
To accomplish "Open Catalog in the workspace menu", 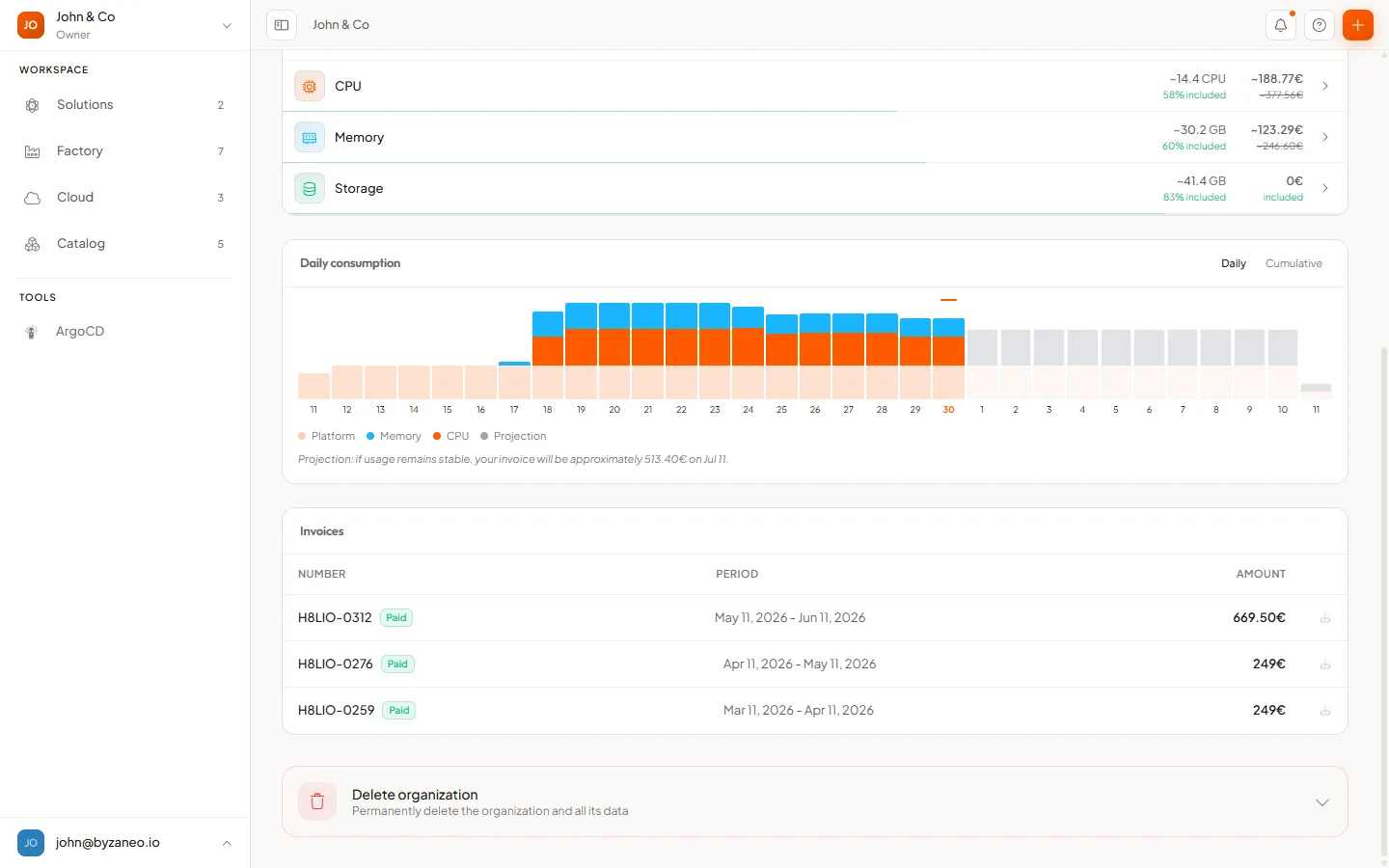I will pyautogui.click(x=125, y=244).
